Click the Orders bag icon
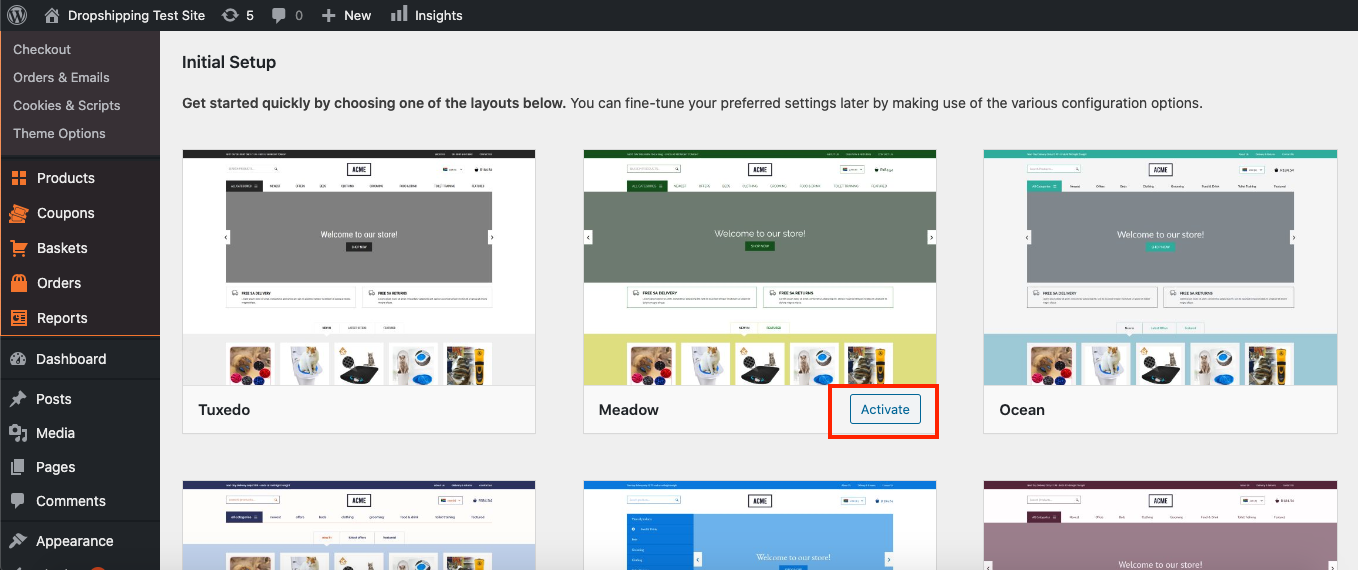The height and width of the screenshot is (570, 1358). pos(18,283)
